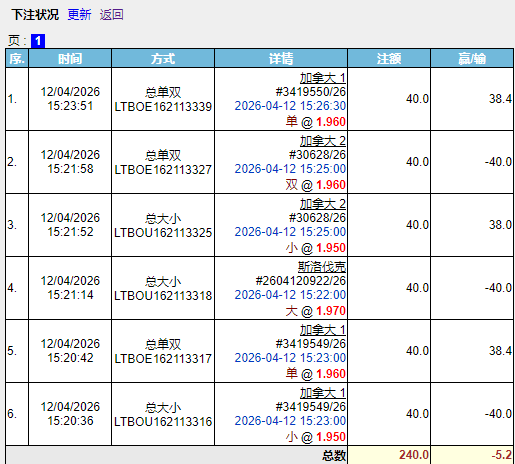Click odds 大 @ 1.970 in row 4
Viewport: 515px width, 464px height.
(316, 311)
